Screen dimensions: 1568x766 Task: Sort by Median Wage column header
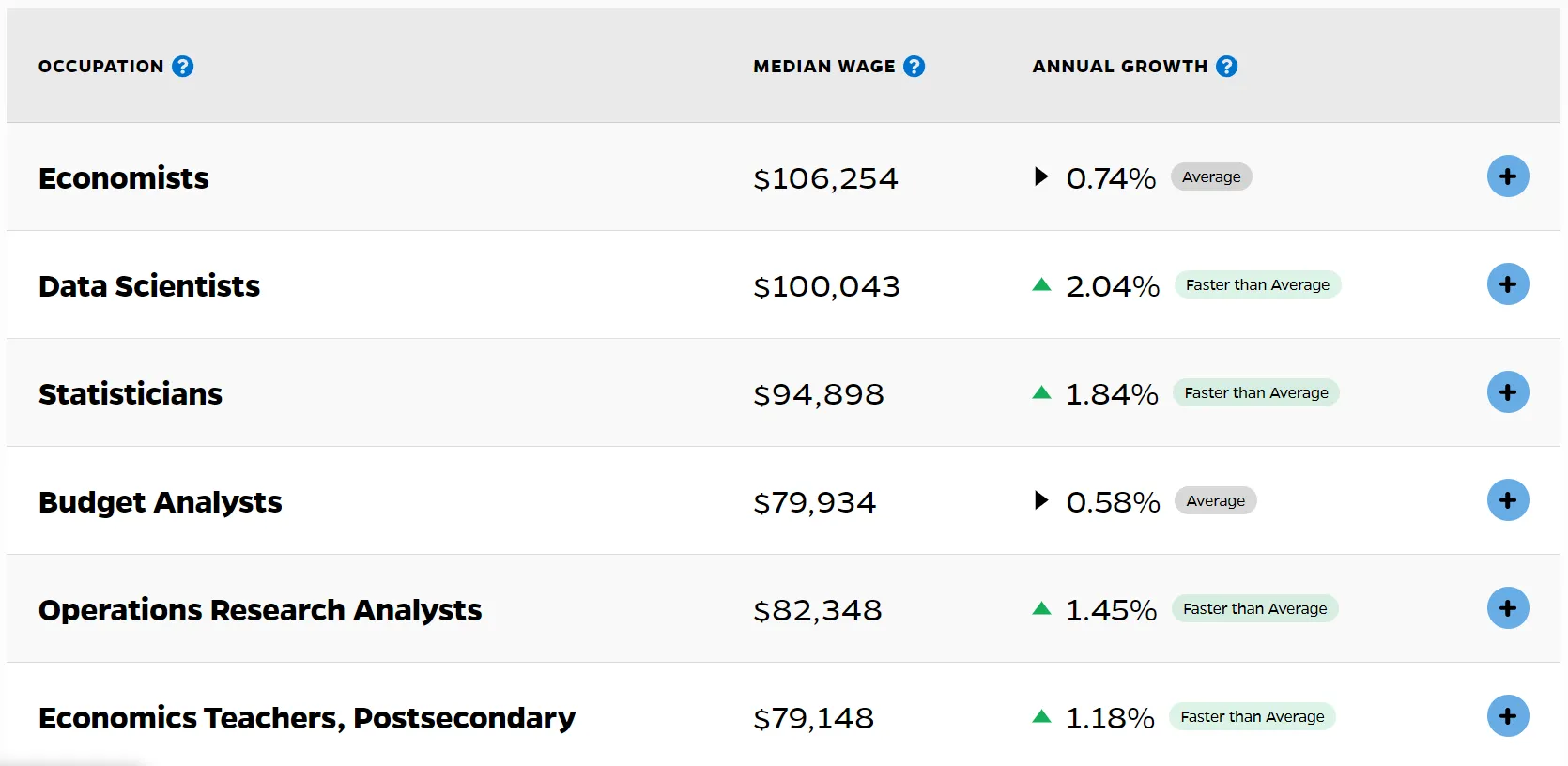pos(823,67)
